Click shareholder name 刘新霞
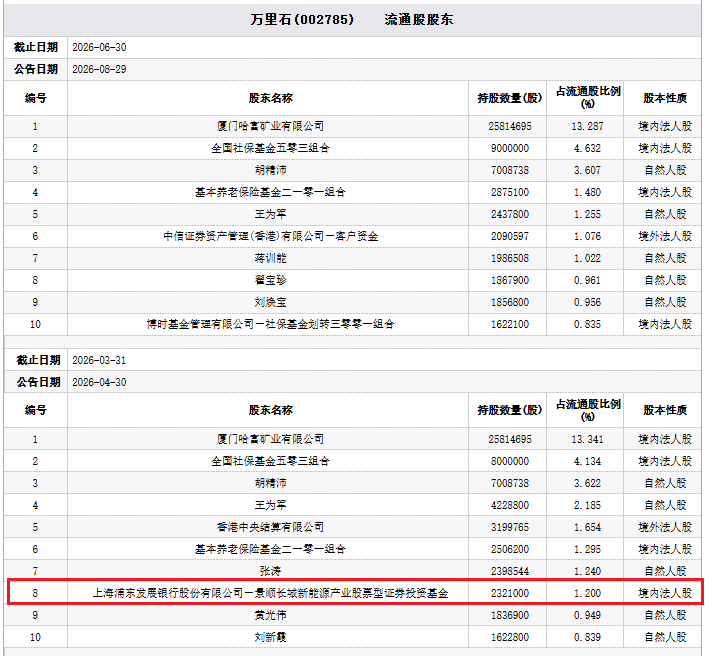Viewport: 708px width, 656px height. pyautogui.click(x=270, y=637)
